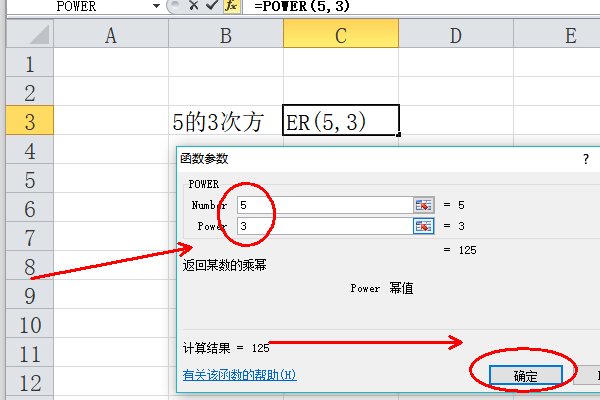The height and width of the screenshot is (400, 600).
Task: Click the Power input field containing 3
Action: [x=324, y=226]
